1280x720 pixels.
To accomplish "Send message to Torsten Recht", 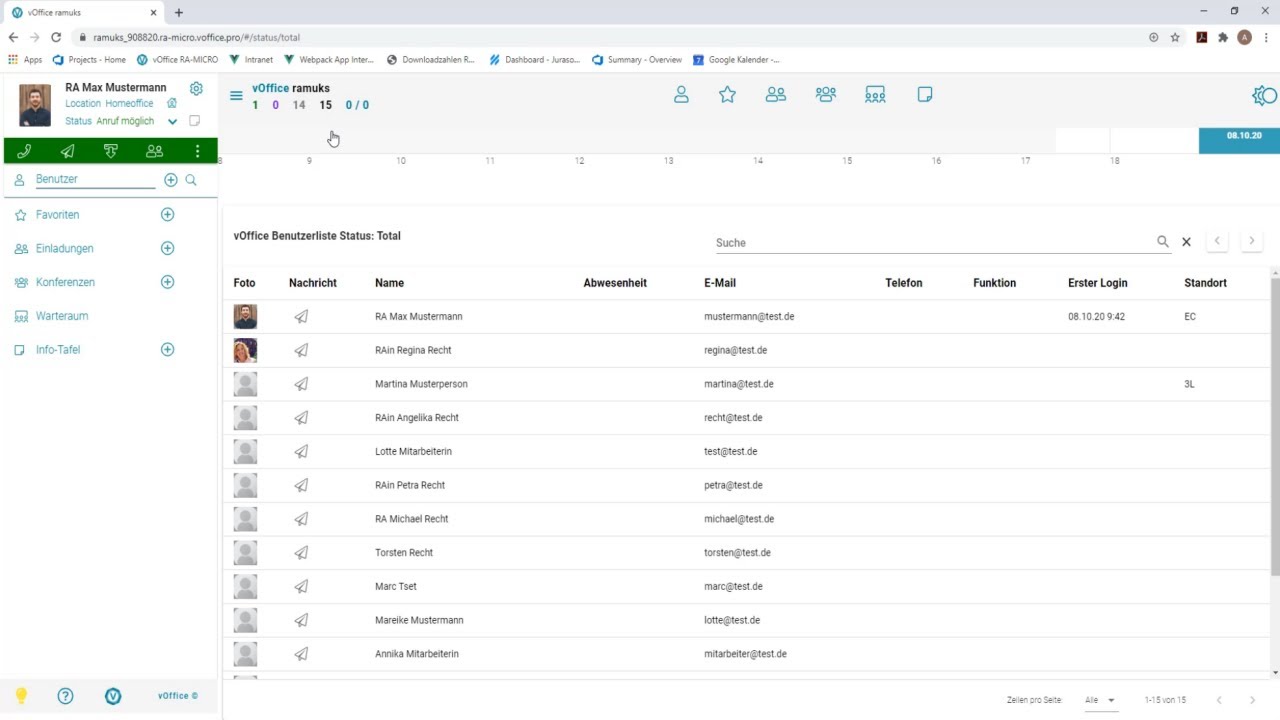I will tap(301, 552).
